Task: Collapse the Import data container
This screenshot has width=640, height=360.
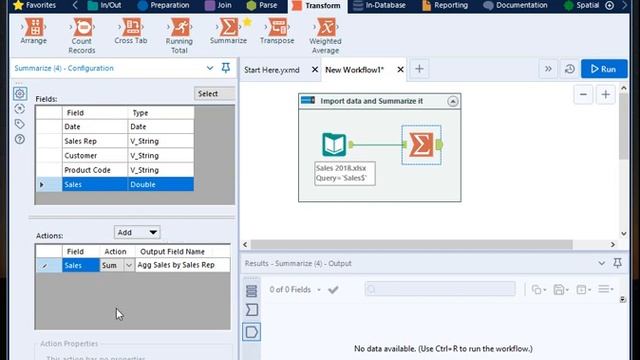Action: coord(453,101)
